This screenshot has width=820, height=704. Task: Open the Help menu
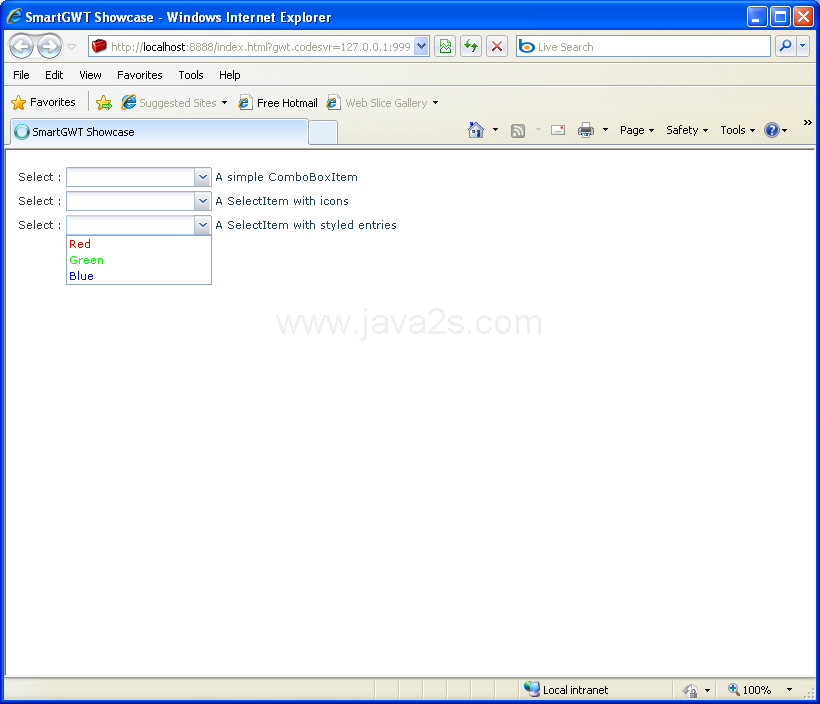point(230,75)
